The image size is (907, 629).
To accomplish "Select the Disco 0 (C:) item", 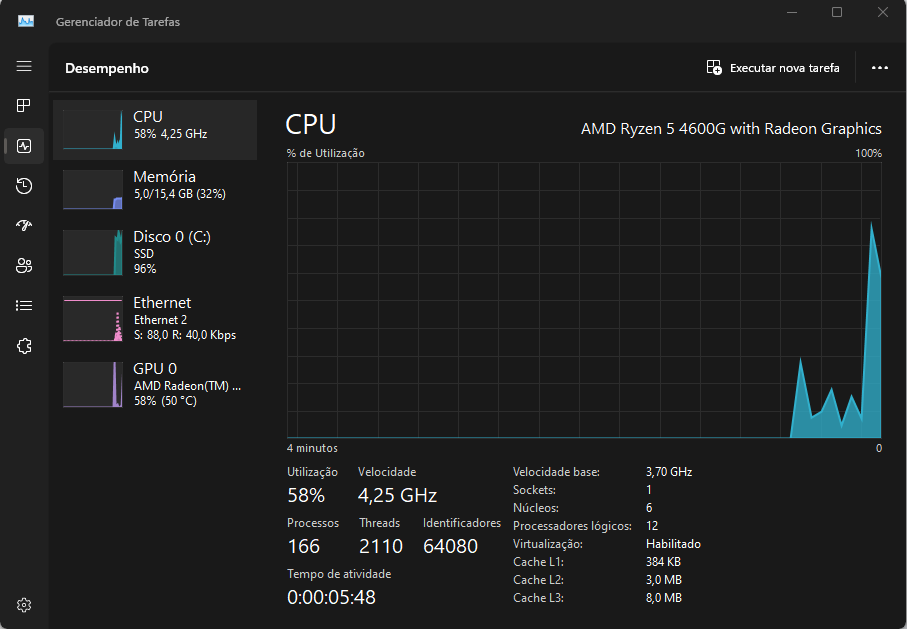I will tap(155, 252).
